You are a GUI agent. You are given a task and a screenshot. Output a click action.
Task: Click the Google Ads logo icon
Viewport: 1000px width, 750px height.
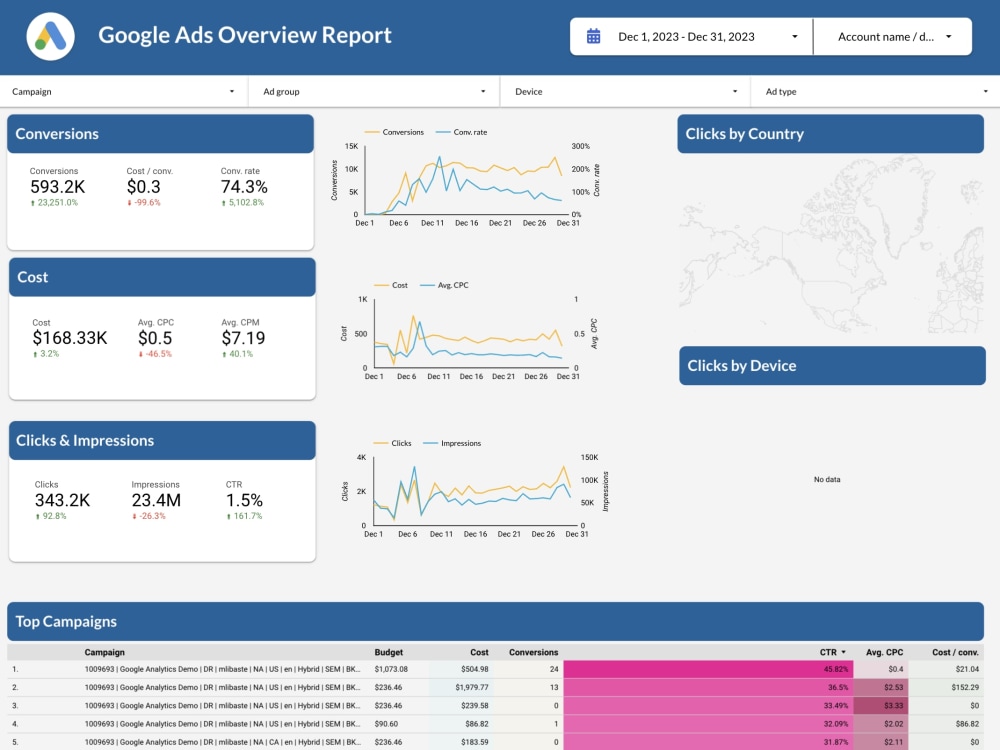[x=50, y=35]
